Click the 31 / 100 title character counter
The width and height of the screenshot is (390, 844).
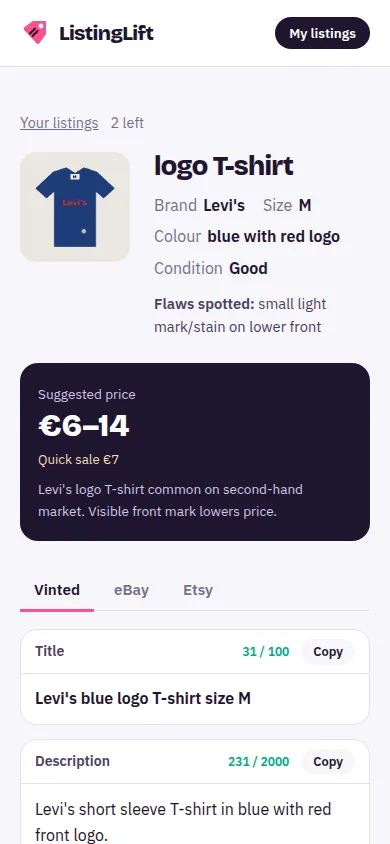266,652
